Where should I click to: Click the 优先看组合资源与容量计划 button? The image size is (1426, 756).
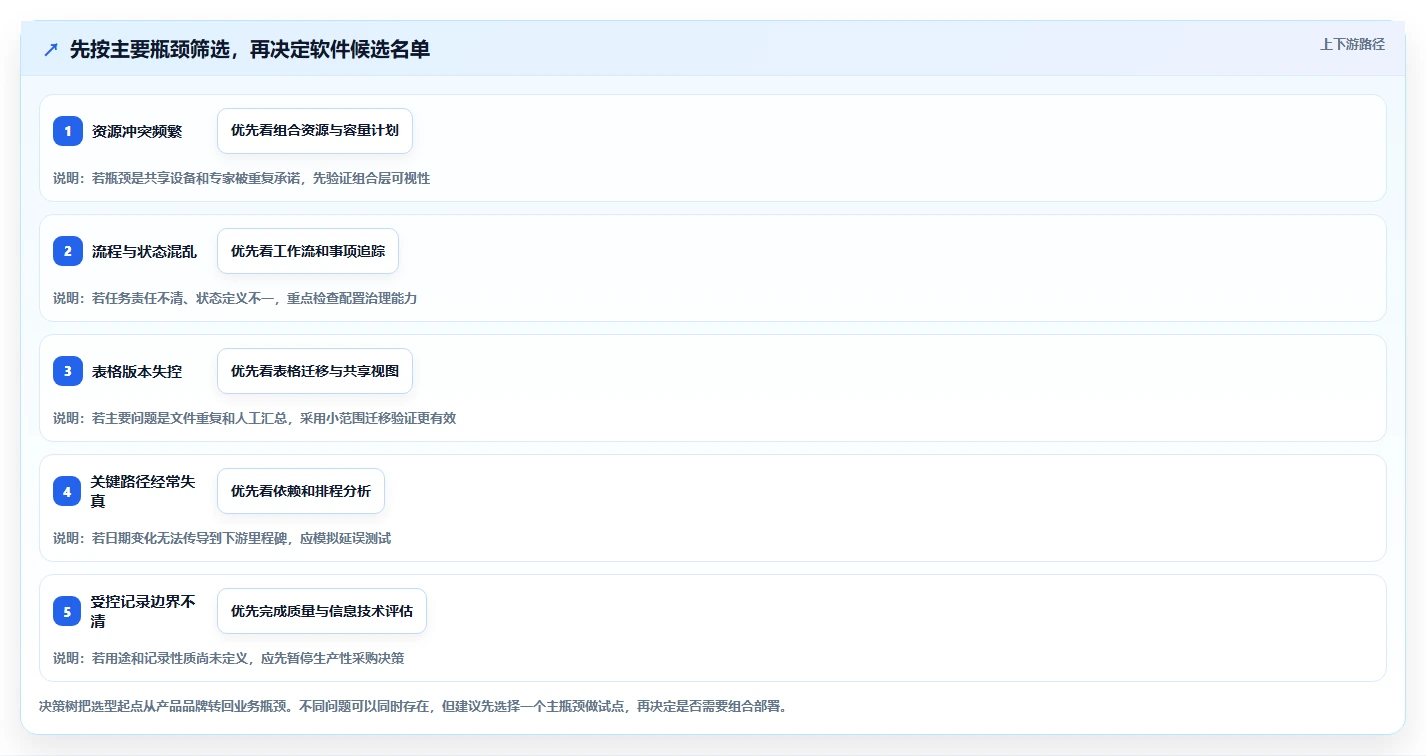pos(315,131)
